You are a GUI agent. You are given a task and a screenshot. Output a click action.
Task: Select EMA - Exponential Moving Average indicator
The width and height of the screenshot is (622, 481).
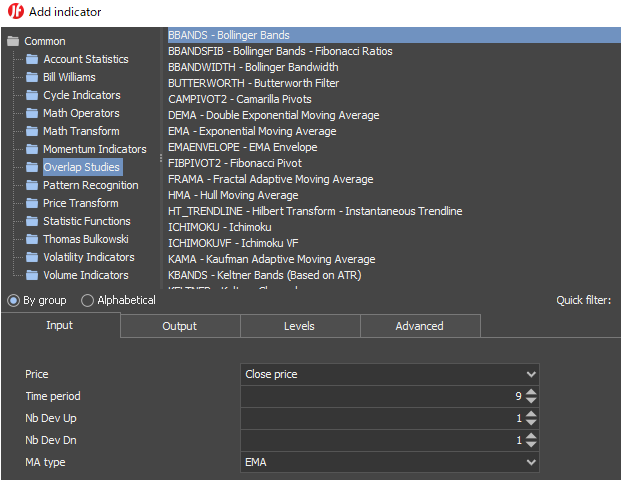[x=252, y=131]
